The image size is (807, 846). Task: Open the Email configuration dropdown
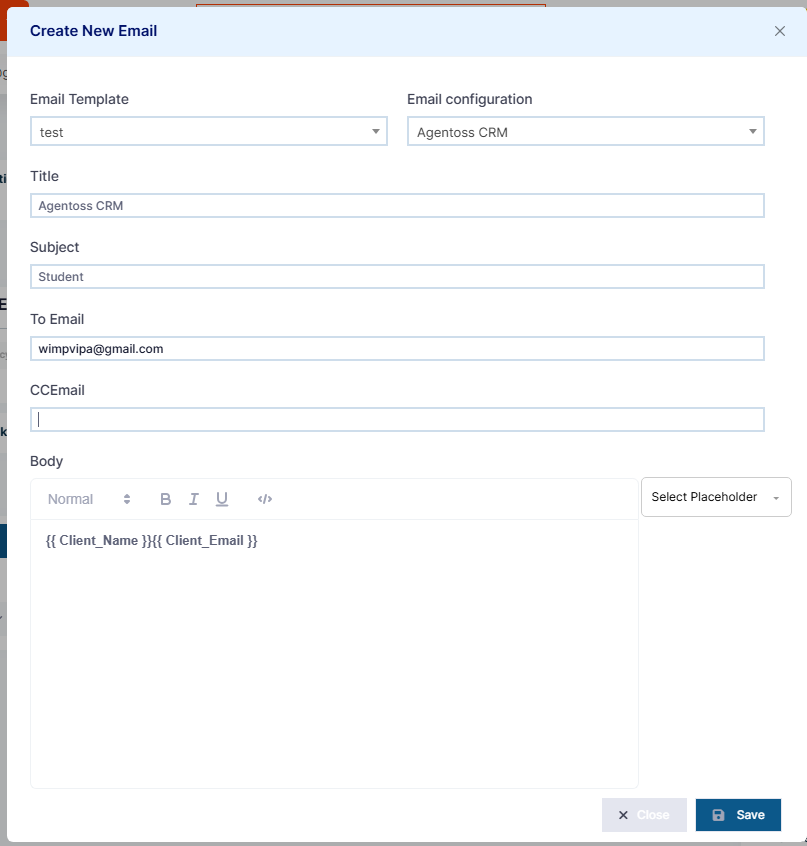586,132
